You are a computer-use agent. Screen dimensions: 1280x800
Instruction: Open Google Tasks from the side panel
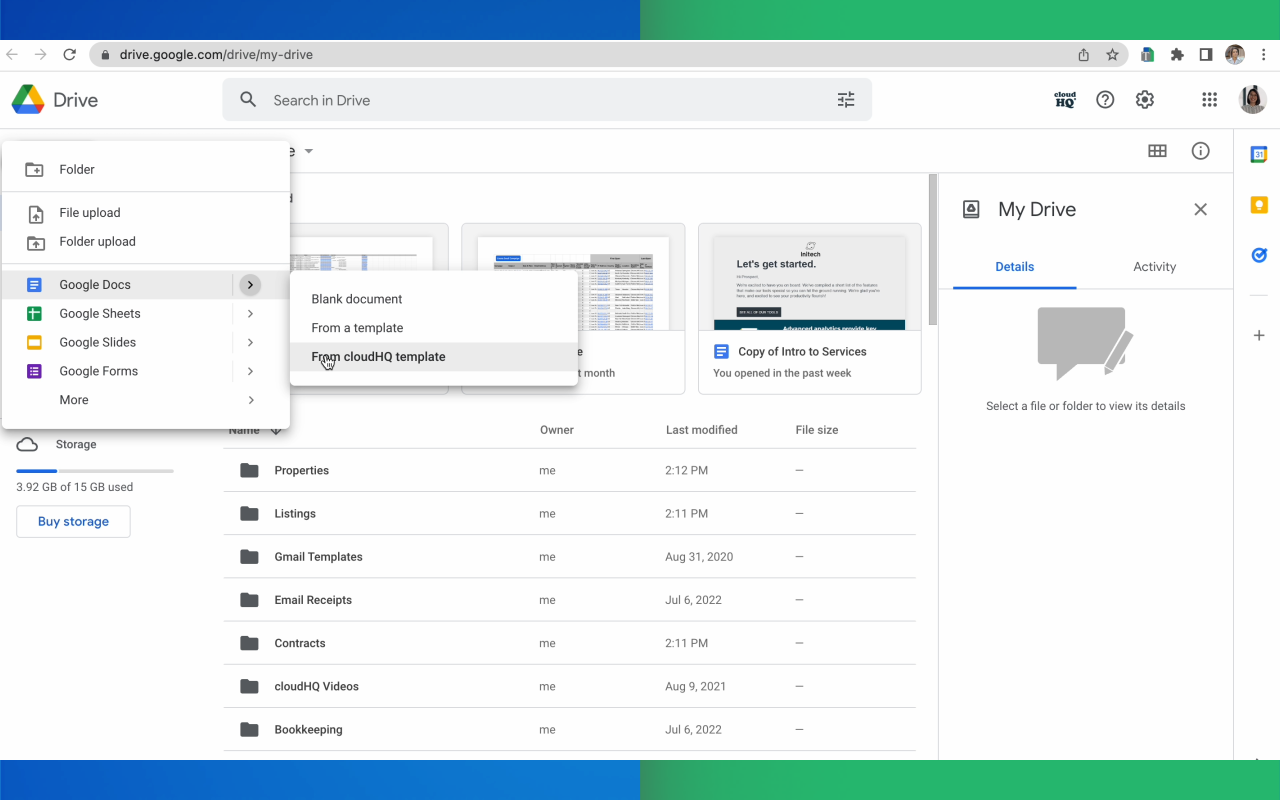(x=1259, y=255)
